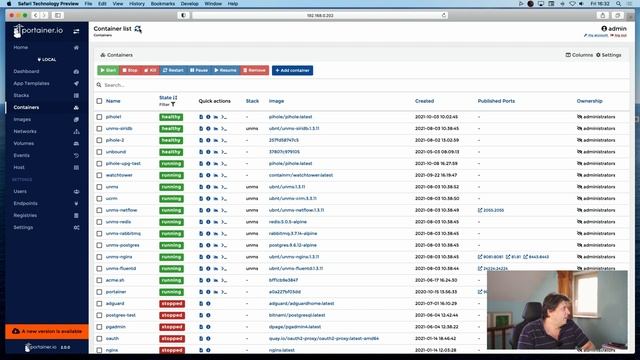
Task: Click the Add container button
Action: 293,70
